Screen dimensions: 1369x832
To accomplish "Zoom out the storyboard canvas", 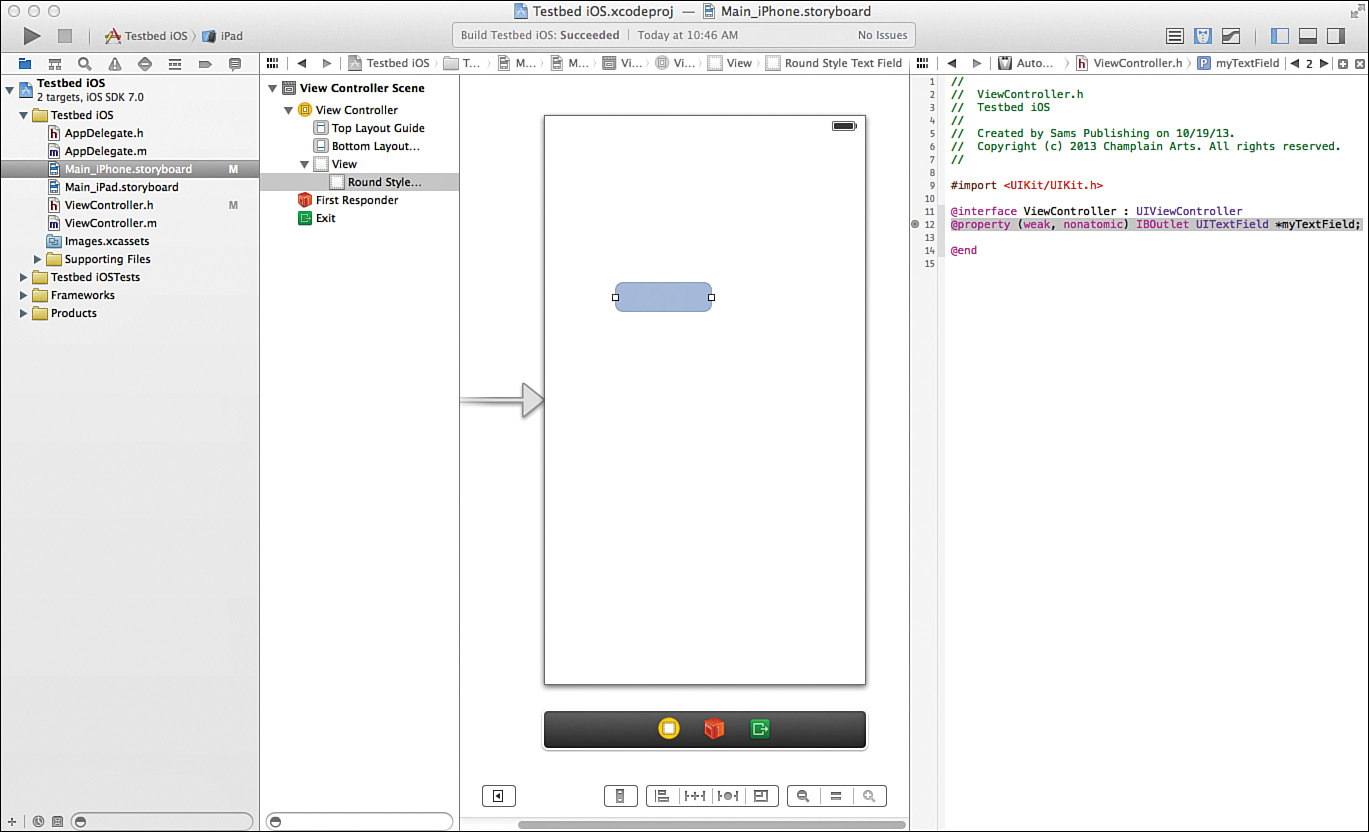I will click(803, 796).
